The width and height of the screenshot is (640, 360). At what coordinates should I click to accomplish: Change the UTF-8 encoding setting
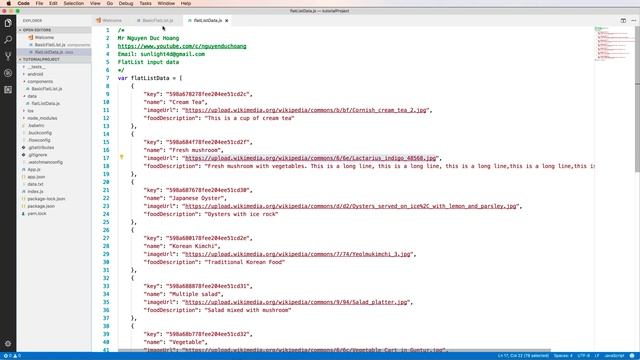pos(584,356)
